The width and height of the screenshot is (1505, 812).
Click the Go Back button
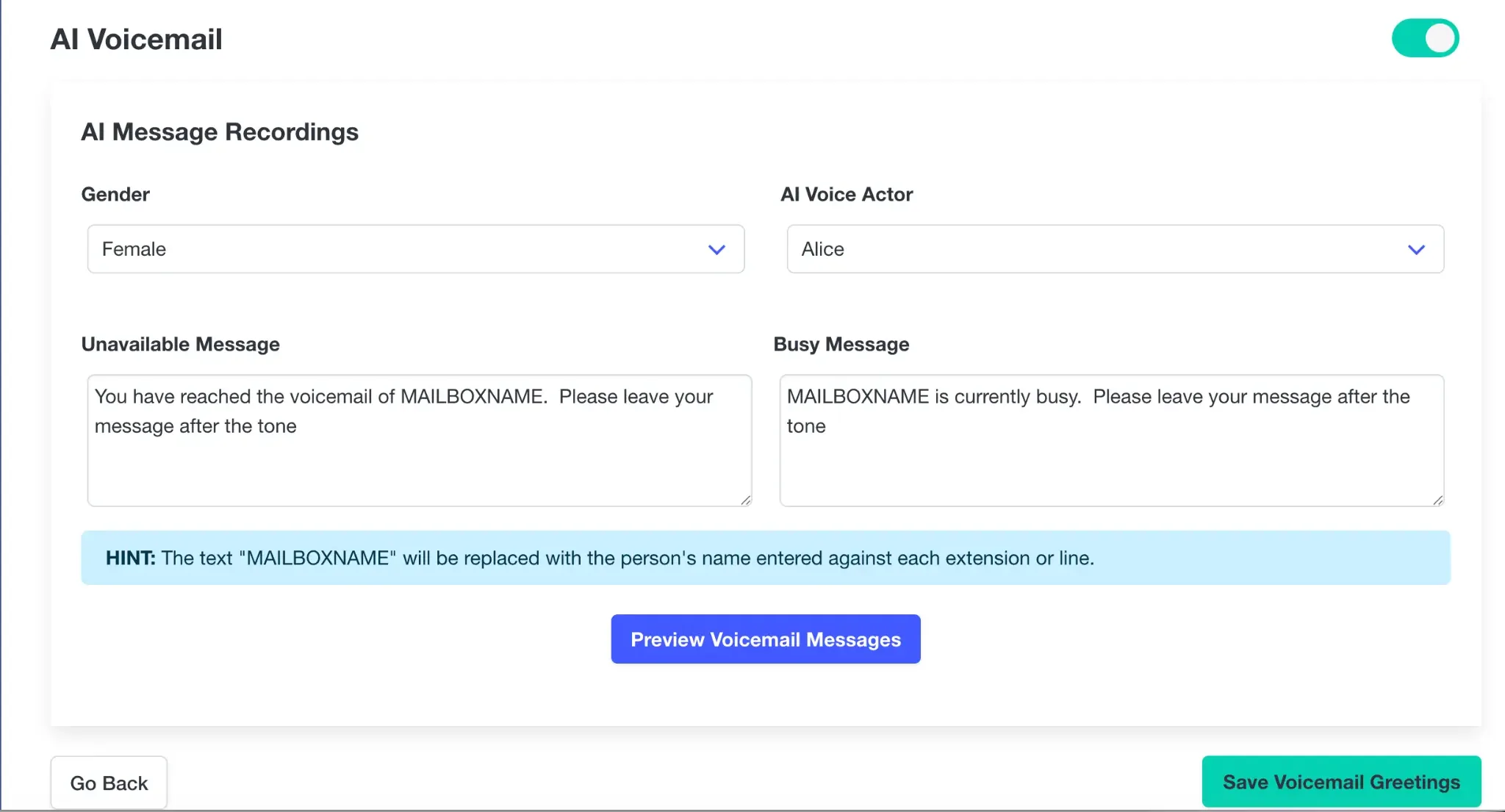point(108,782)
